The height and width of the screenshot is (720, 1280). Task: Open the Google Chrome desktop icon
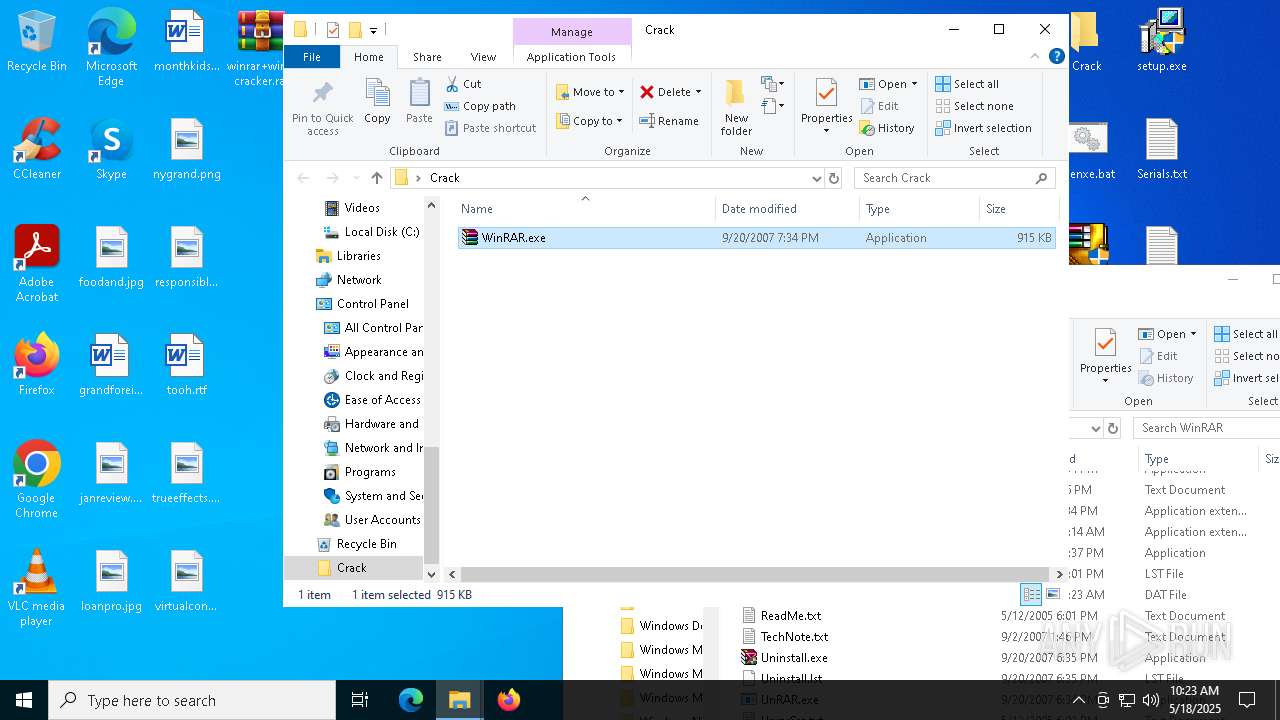37,480
